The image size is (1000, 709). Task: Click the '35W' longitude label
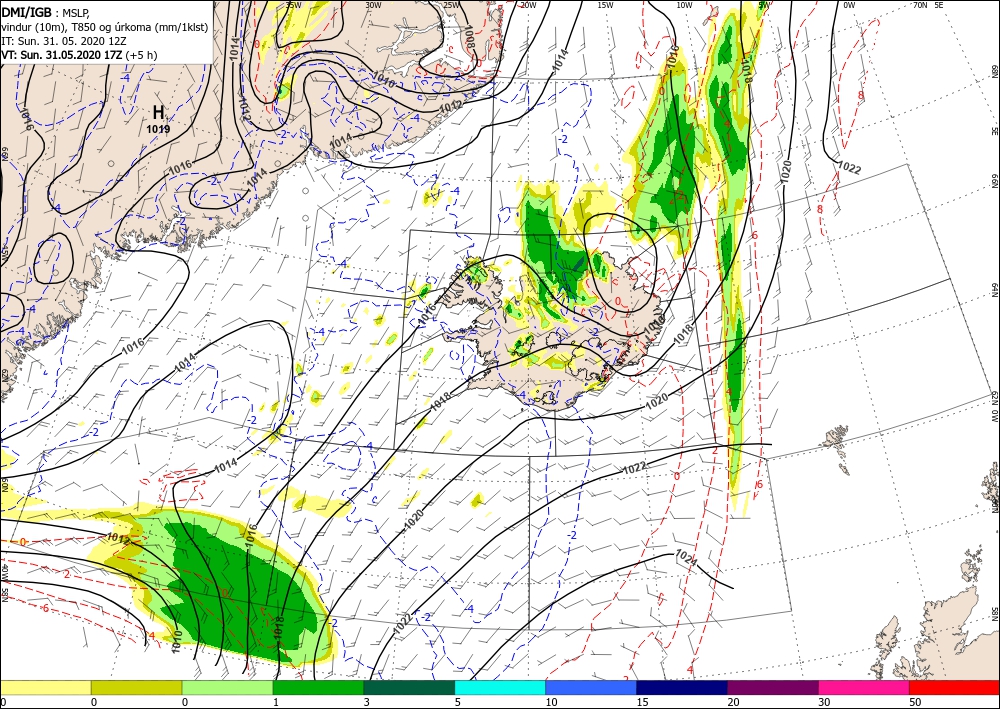293,4
